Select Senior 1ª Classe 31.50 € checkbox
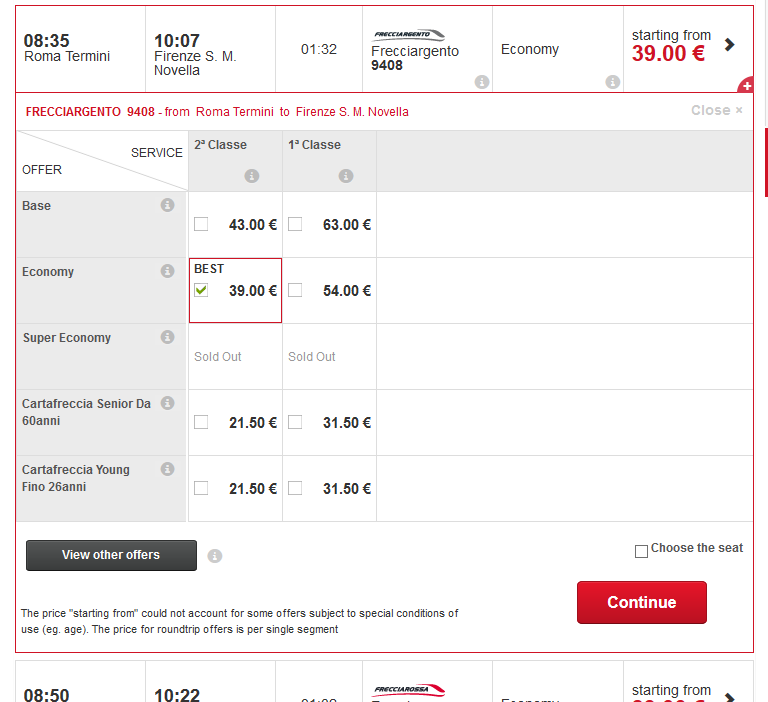 [x=295, y=422]
